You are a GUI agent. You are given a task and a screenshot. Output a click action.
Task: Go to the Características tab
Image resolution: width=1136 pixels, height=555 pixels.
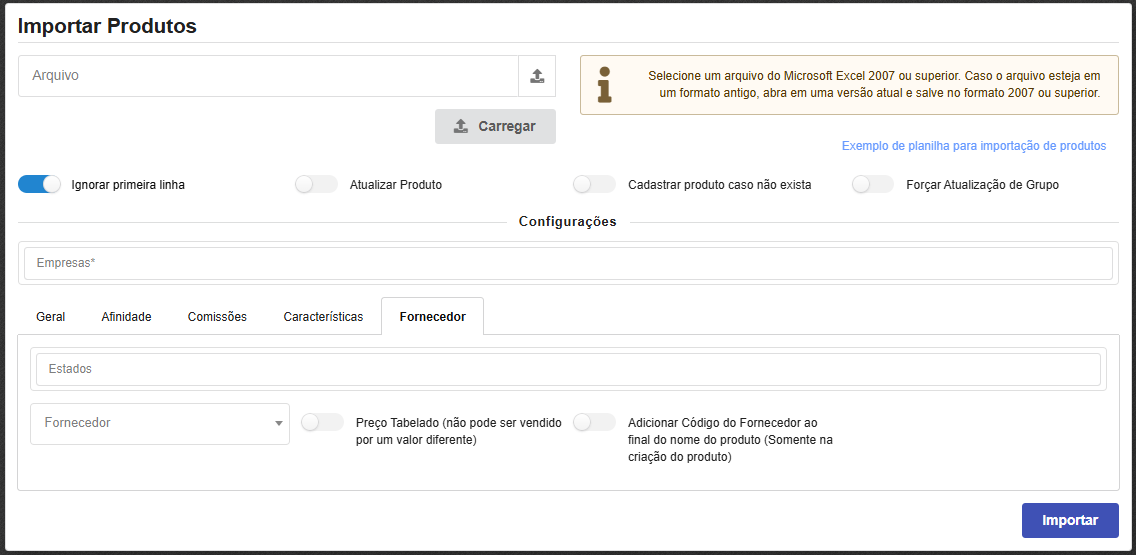(x=323, y=317)
